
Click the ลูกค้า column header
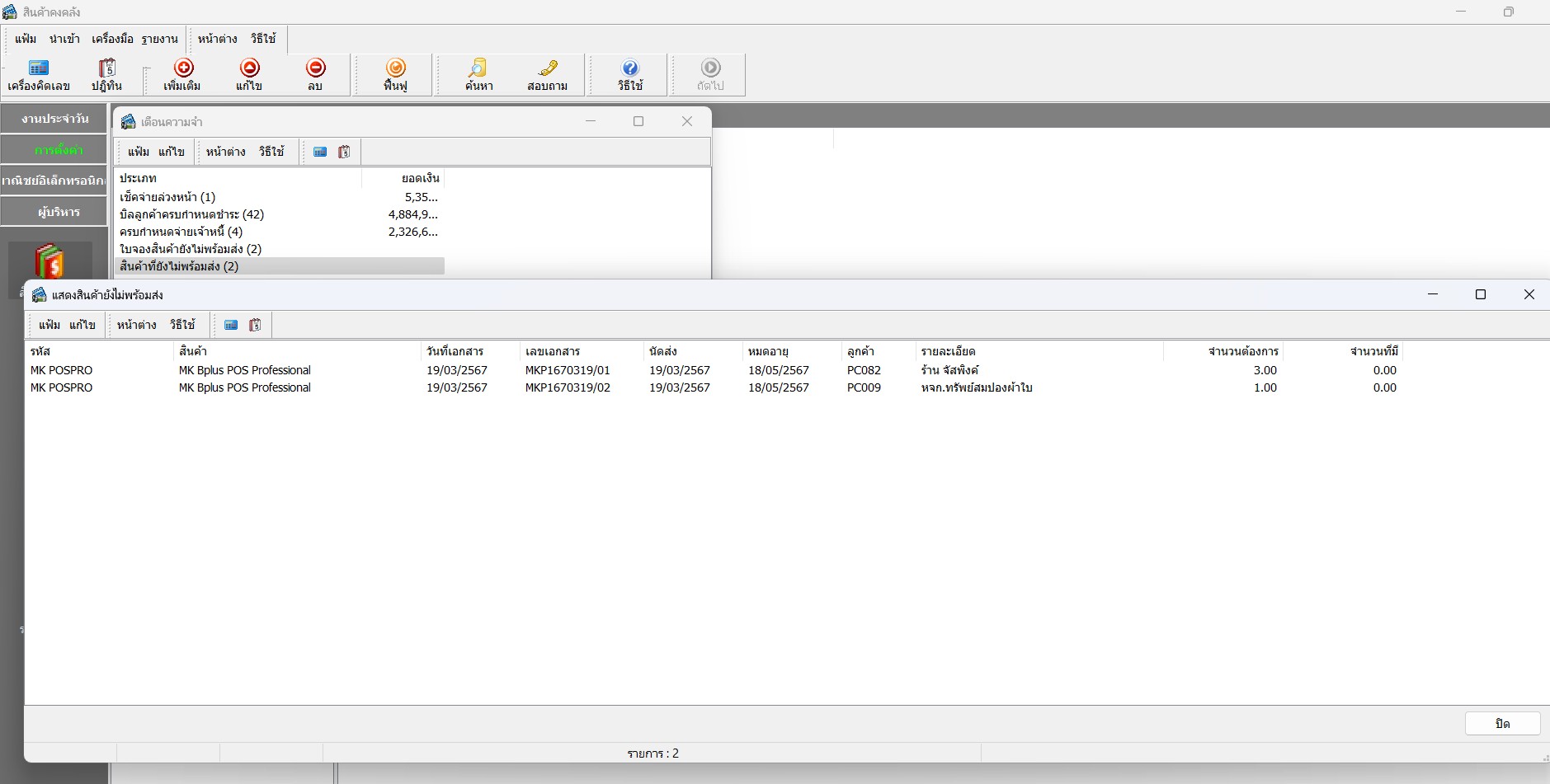[879, 351]
